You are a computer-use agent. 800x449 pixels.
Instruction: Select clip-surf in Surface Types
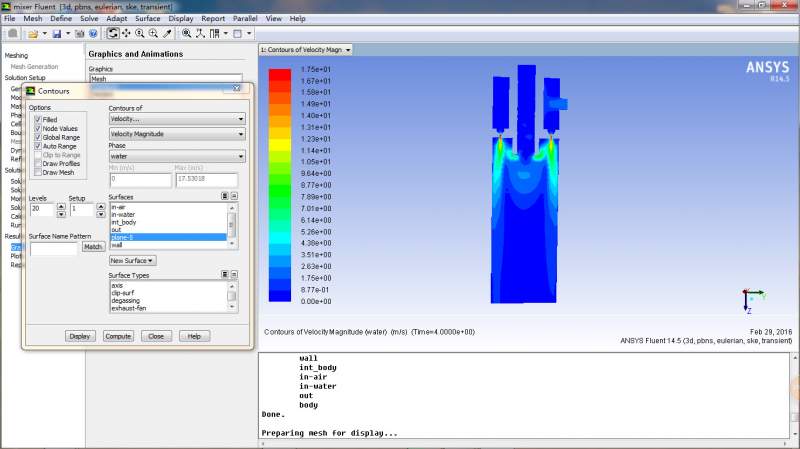coord(168,293)
